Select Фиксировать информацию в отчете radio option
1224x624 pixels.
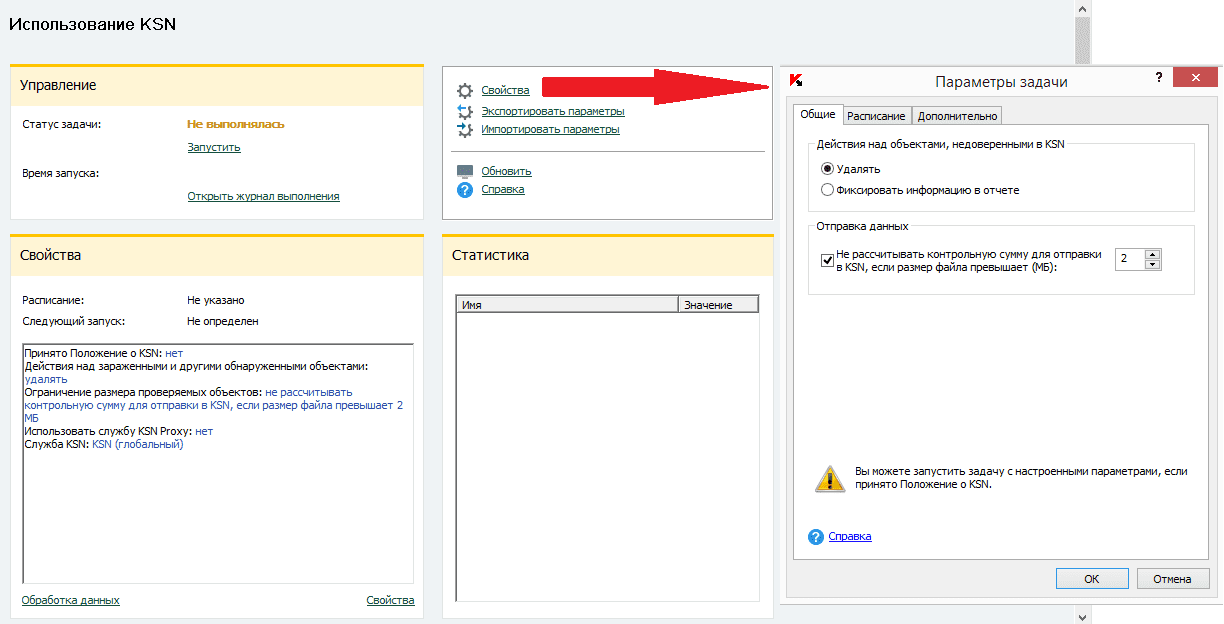click(827, 189)
